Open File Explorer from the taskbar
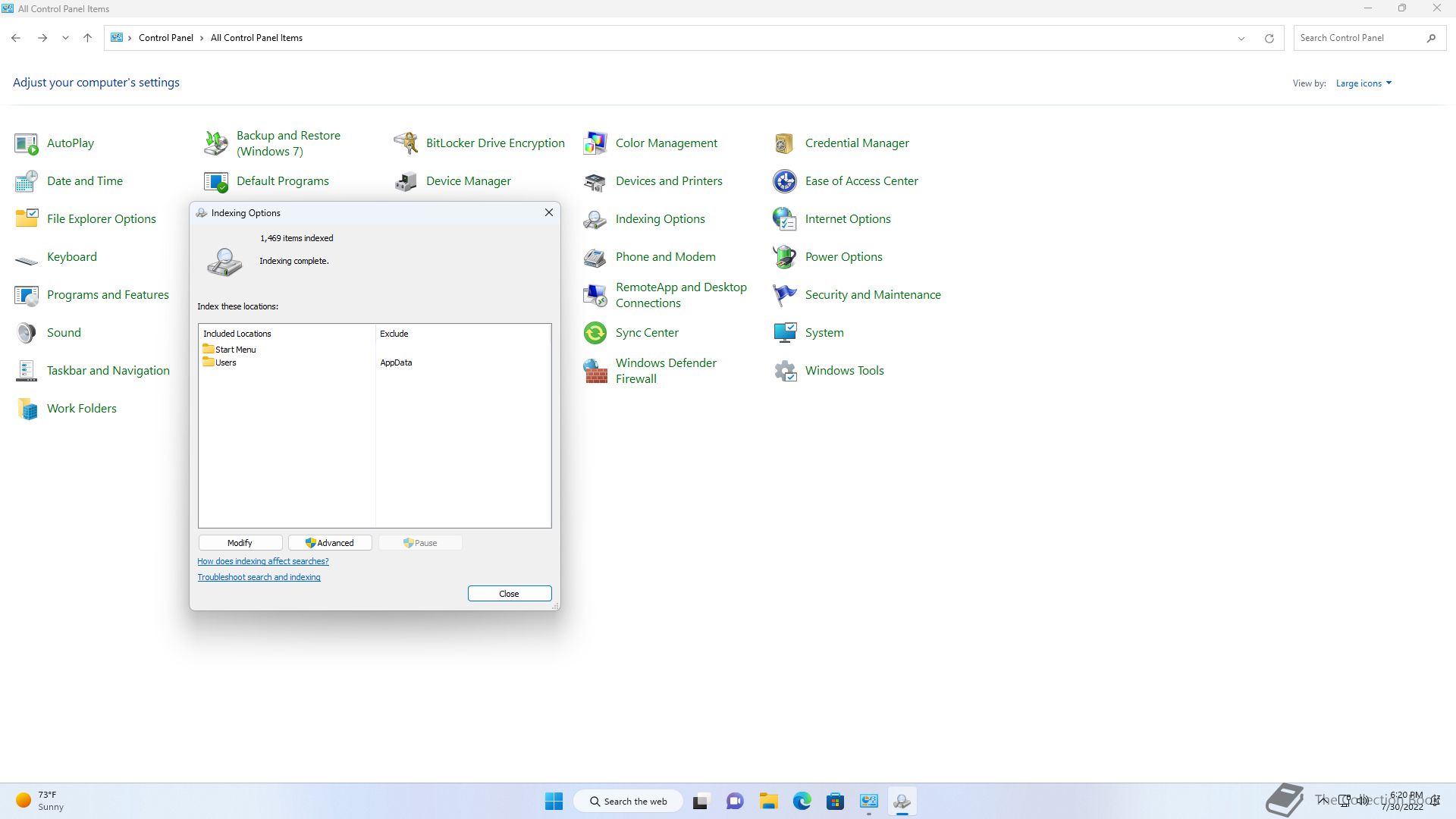 pyautogui.click(x=768, y=801)
